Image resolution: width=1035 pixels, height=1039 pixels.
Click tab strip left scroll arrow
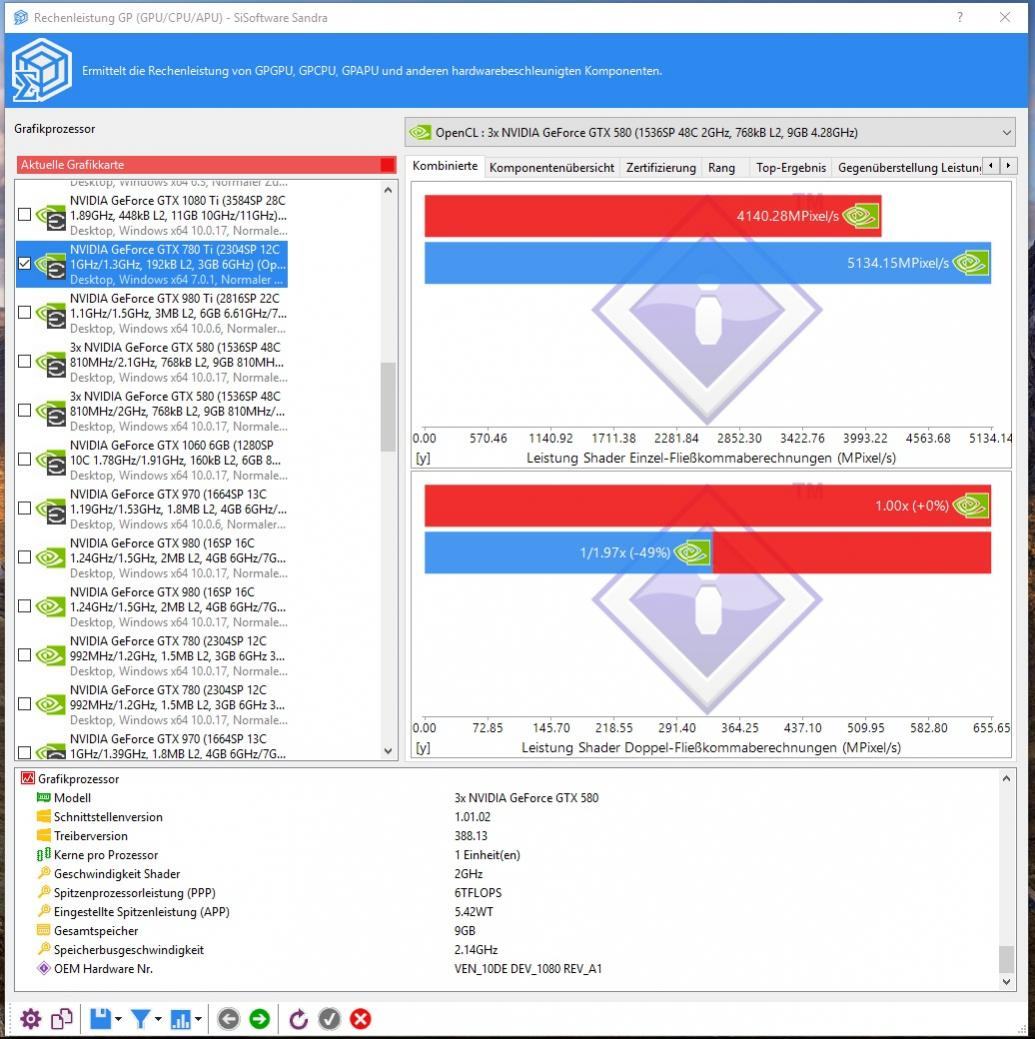tap(991, 166)
